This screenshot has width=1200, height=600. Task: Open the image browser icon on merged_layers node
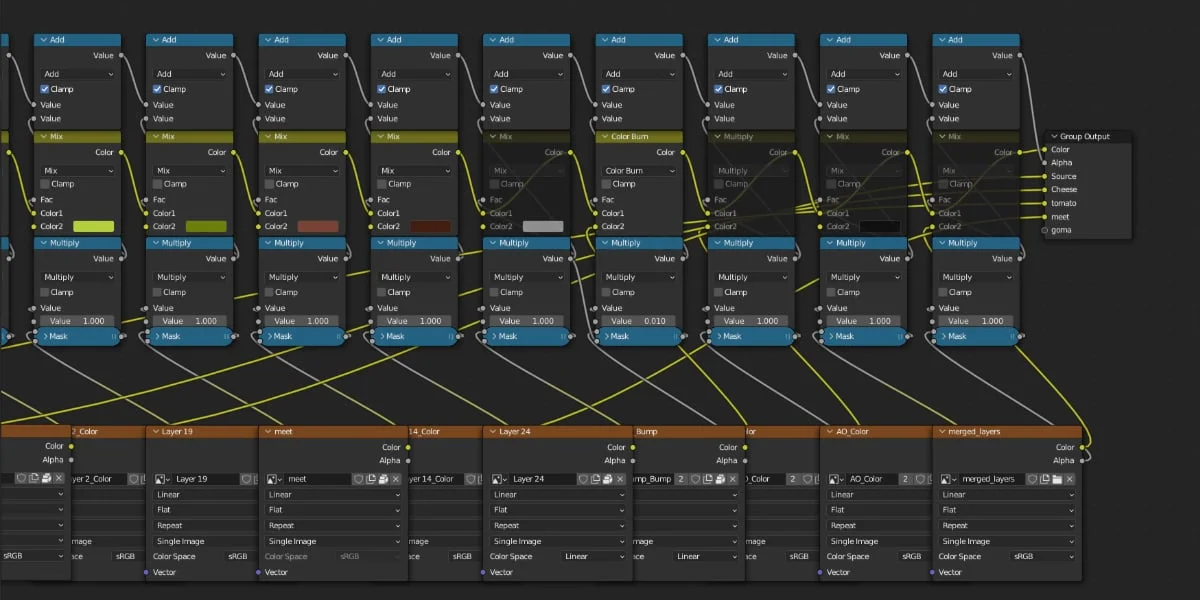click(946, 479)
